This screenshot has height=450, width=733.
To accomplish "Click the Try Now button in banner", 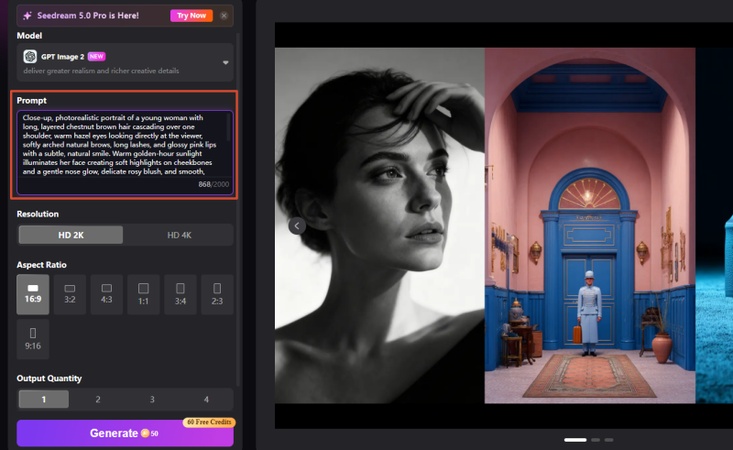I will coord(191,15).
